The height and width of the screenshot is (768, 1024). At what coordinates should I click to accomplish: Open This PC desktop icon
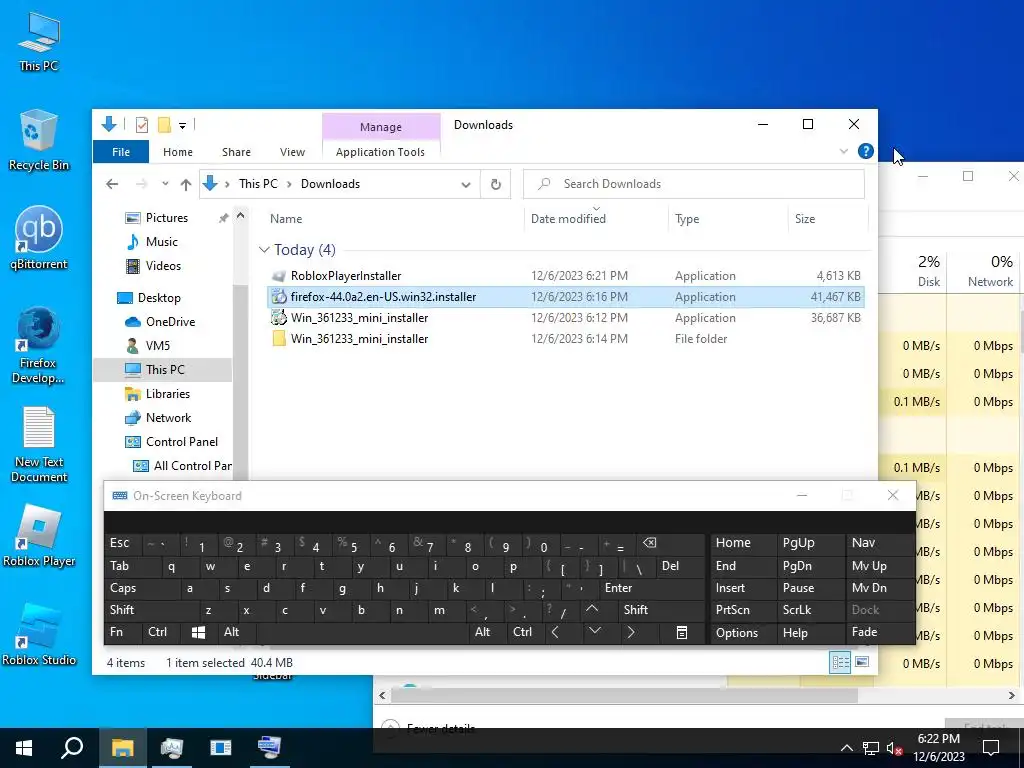click(39, 41)
